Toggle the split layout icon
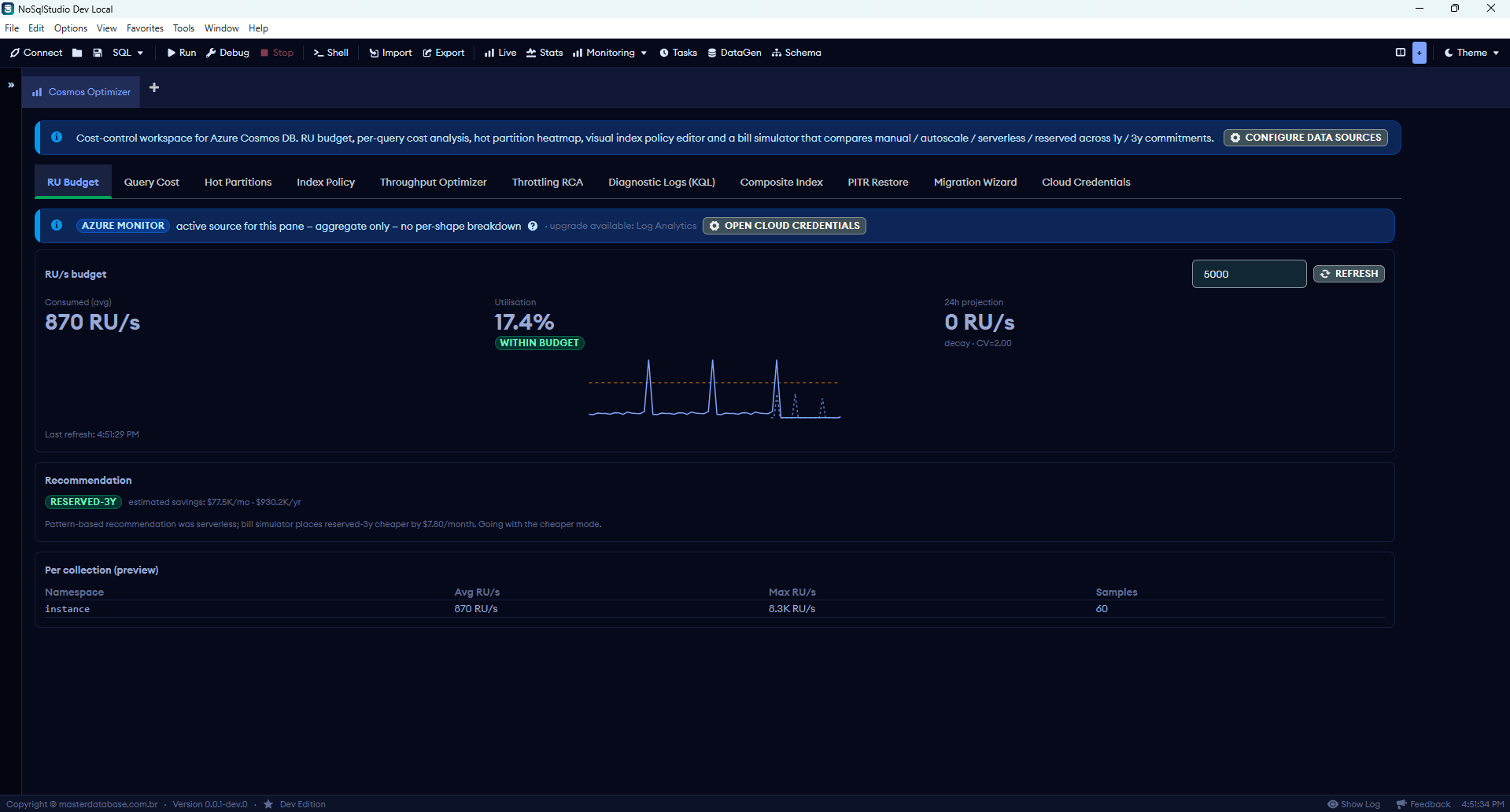The width and height of the screenshot is (1510, 812). [x=1401, y=53]
